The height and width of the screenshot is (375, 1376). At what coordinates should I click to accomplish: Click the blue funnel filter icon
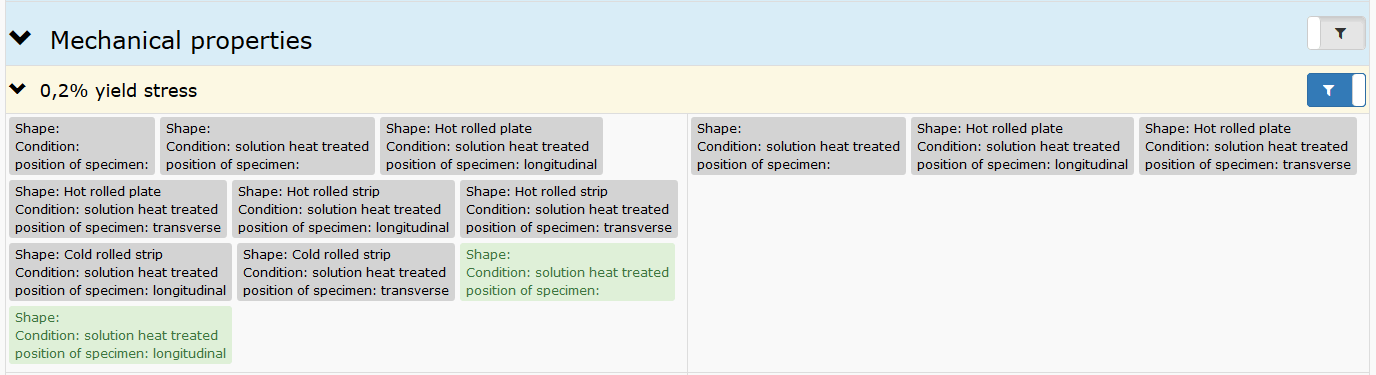click(1328, 90)
